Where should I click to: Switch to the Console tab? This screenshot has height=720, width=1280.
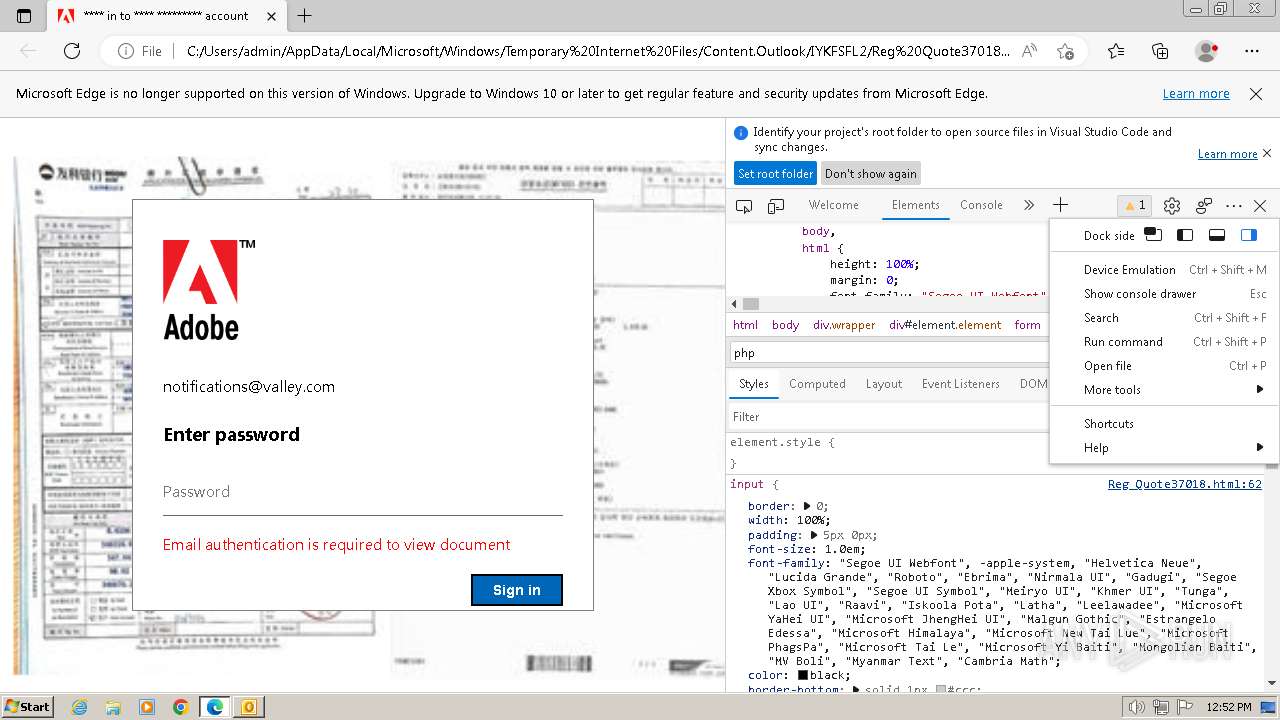click(x=981, y=205)
